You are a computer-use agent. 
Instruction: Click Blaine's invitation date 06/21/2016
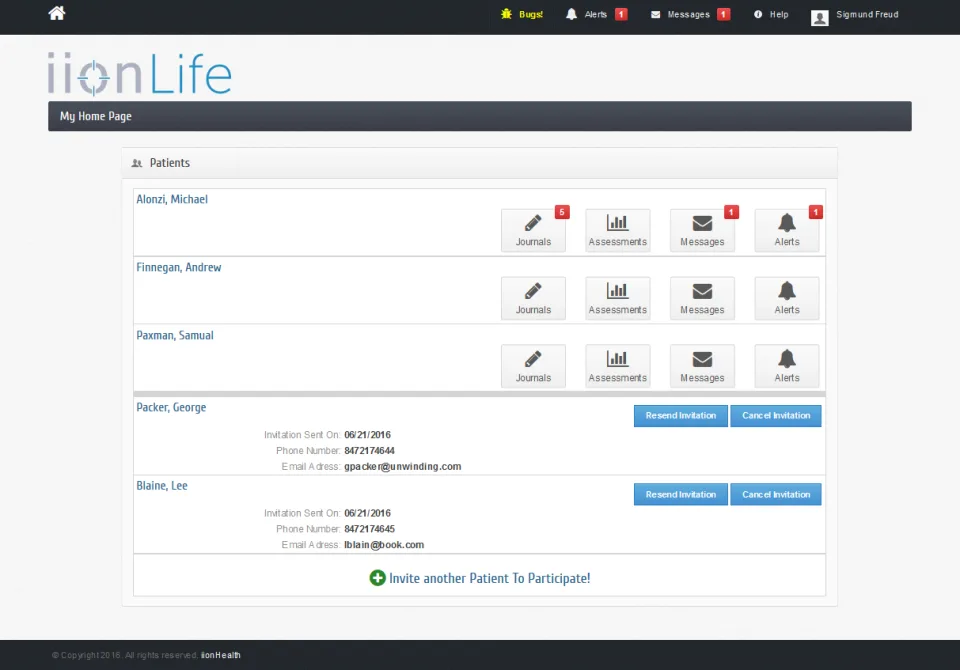(367, 513)
